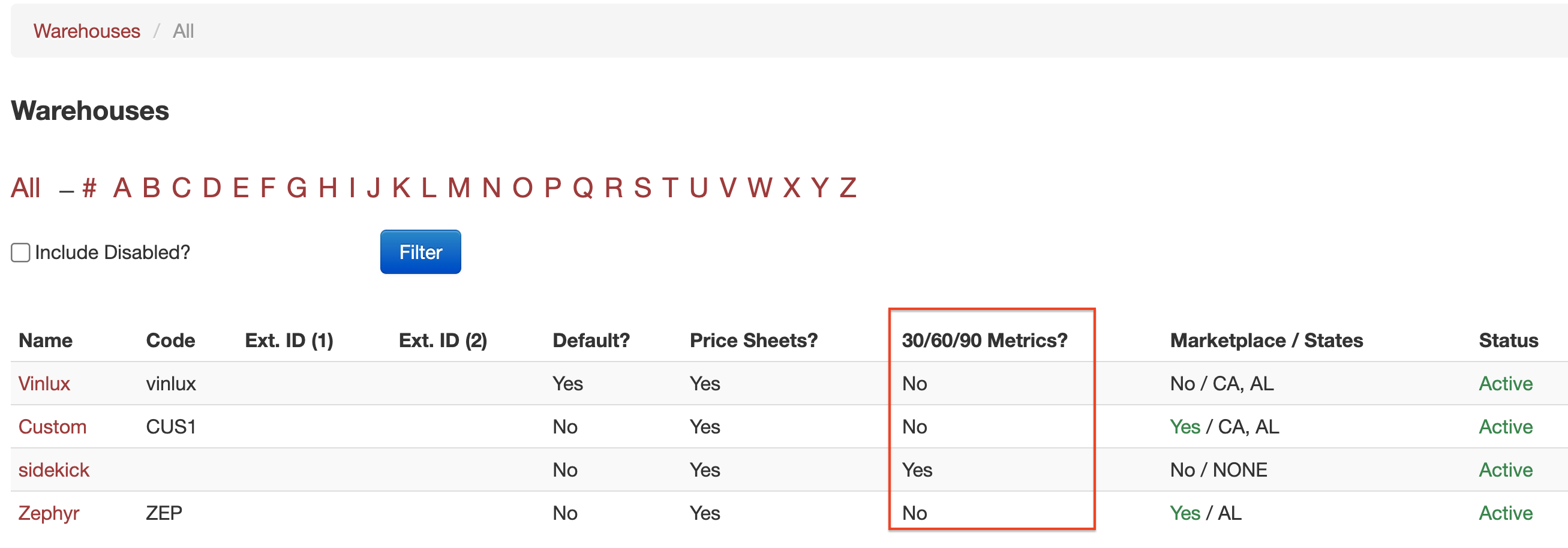Click the Marketplace / States column header
The image size is (1568, 548).
(x=1266, y=340)
